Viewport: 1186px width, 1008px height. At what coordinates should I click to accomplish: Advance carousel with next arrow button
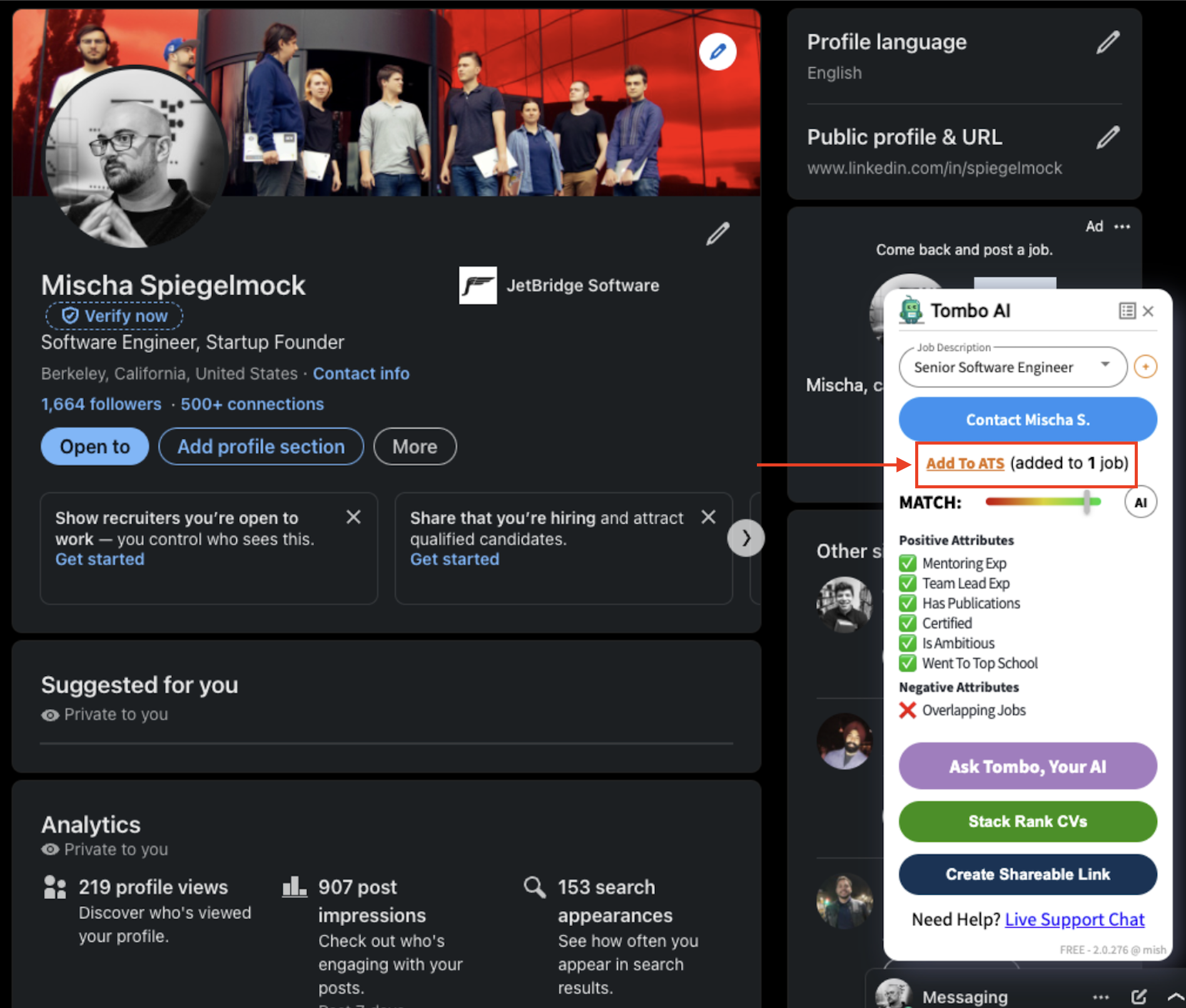(746, 538)
